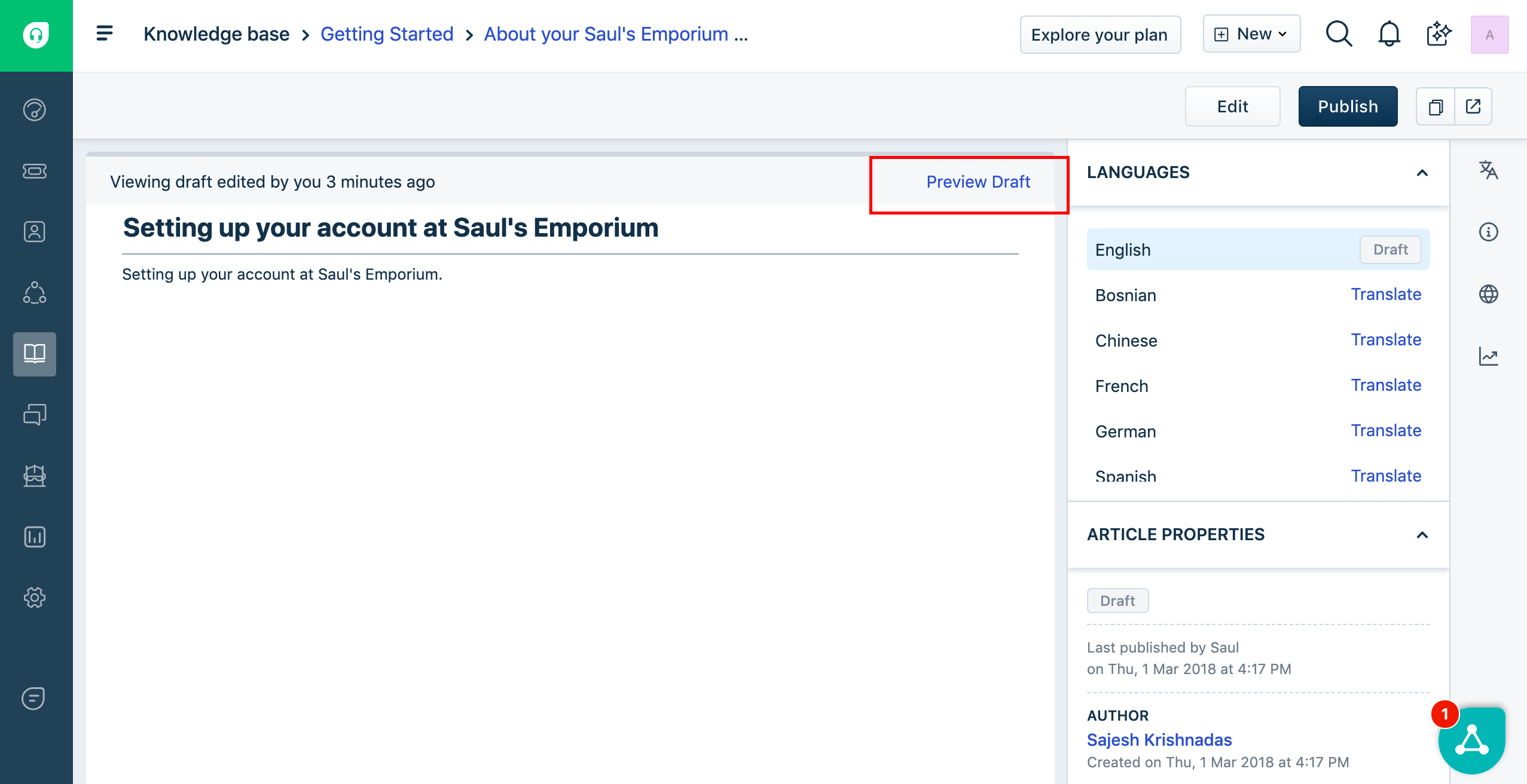
Task: Toggle the hamburger navigation menu
Action: 105,33
